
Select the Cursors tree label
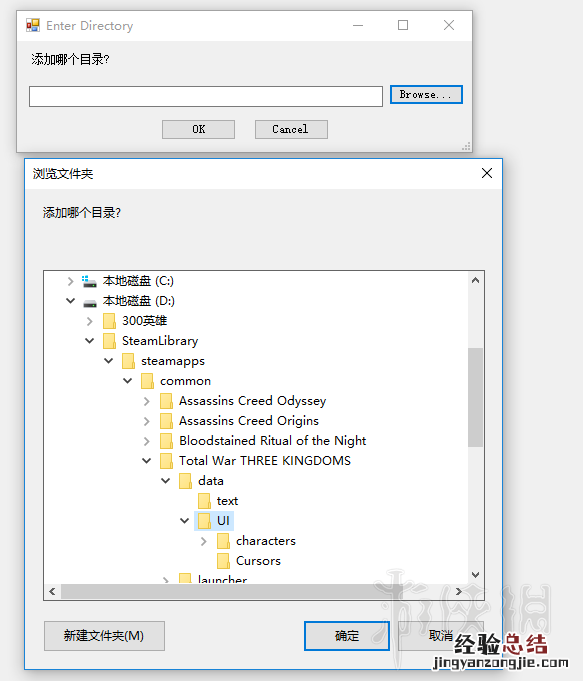pyautogui.click(x=258, y=561)
